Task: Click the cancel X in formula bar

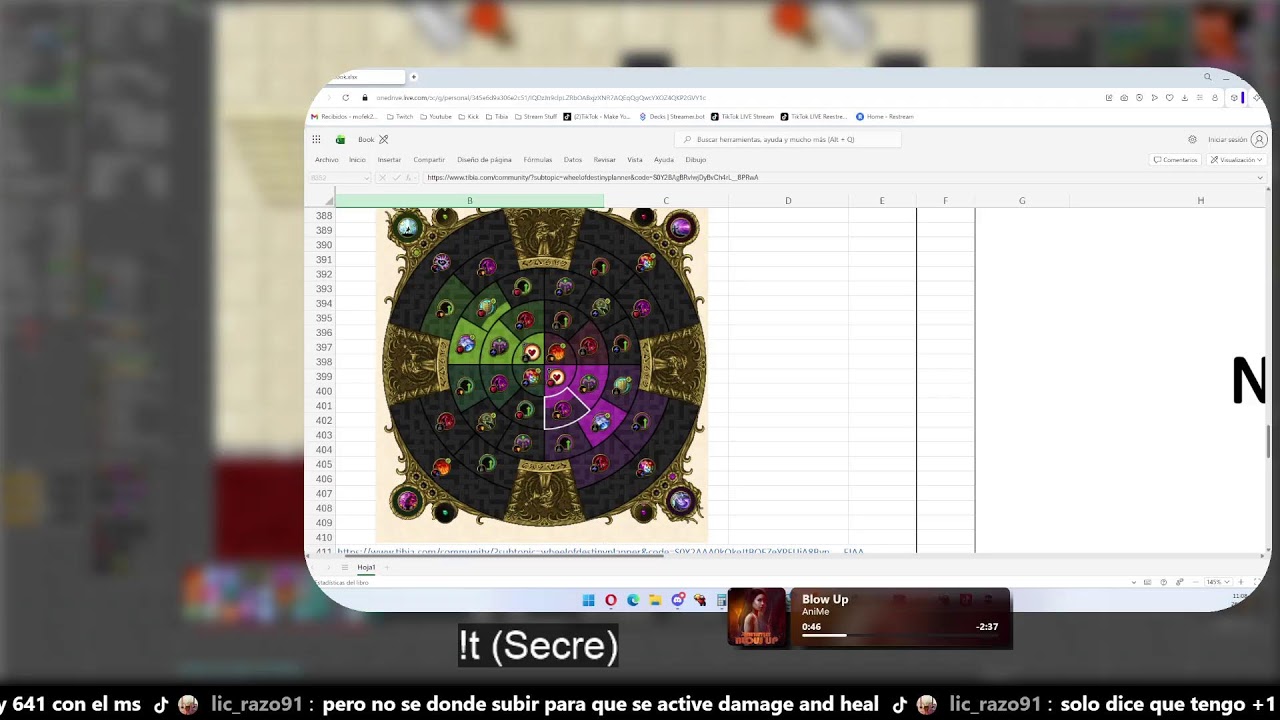Action: coord(382,178)
